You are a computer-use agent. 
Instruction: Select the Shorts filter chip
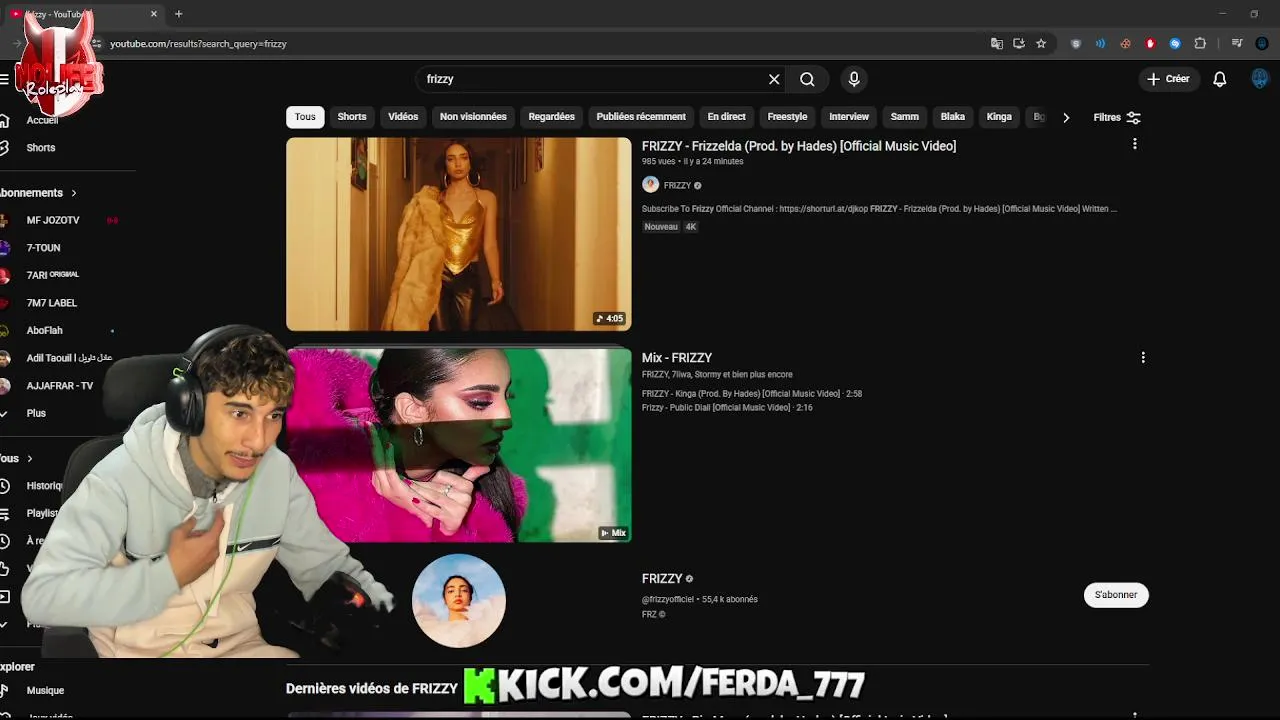(x=352, y=117)
